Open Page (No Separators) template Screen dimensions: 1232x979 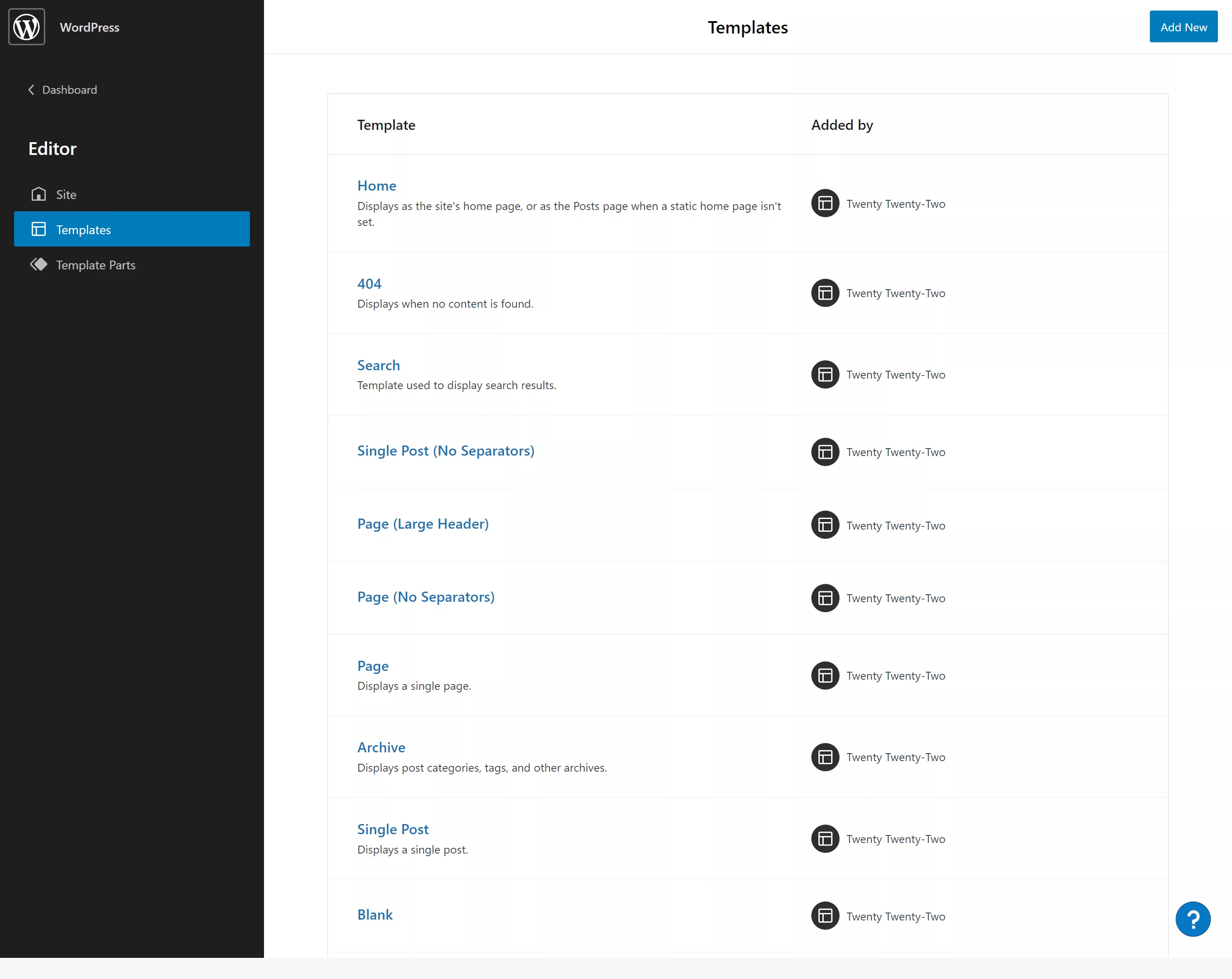coord(426,597)
